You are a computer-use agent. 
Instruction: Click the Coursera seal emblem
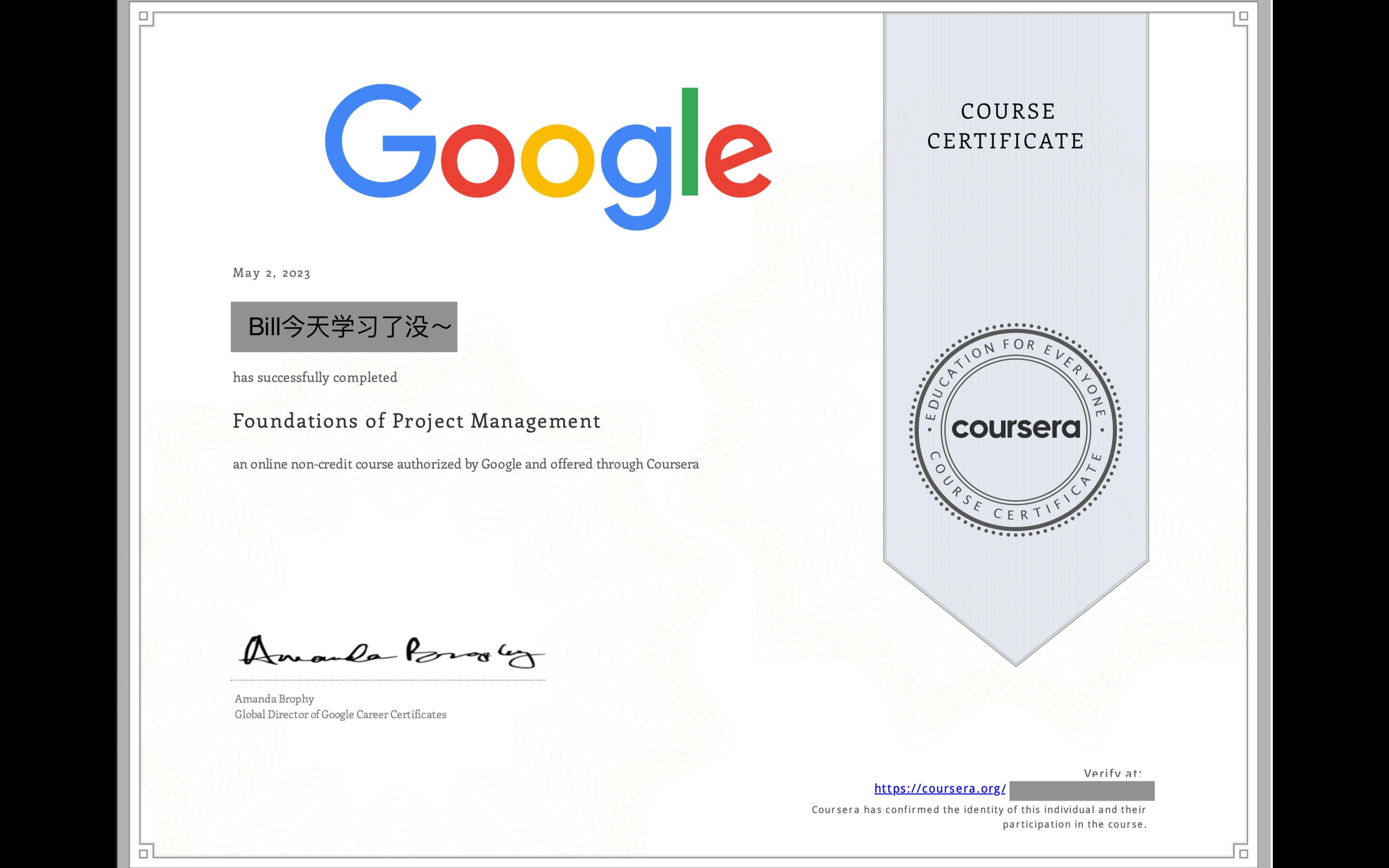[x=1015, y=430]
